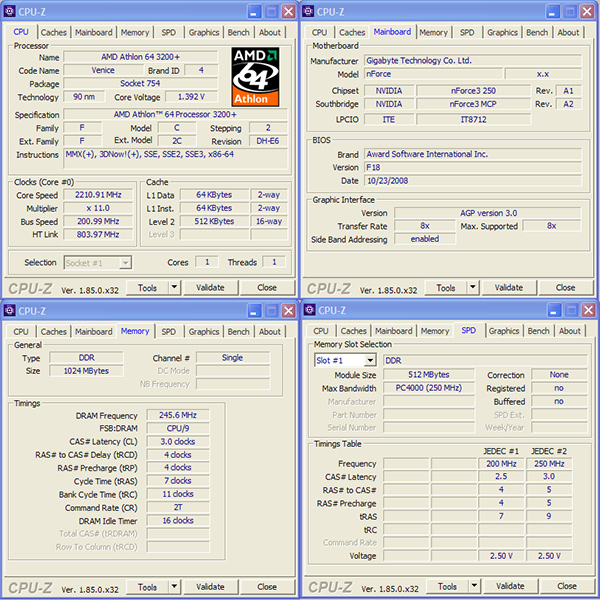Switch to Memory tab in SPD window
This screenshot has height=600, width=600.
435,331
